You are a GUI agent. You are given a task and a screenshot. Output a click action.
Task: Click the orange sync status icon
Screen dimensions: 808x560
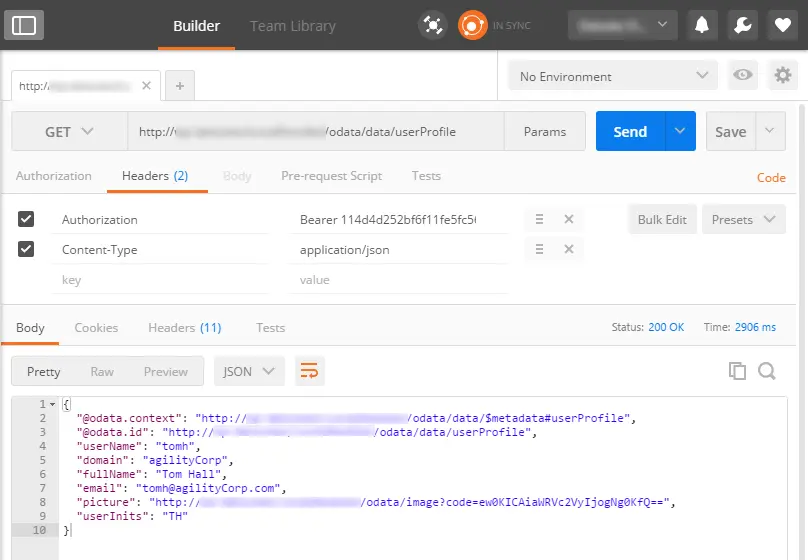tap(473, 25)
